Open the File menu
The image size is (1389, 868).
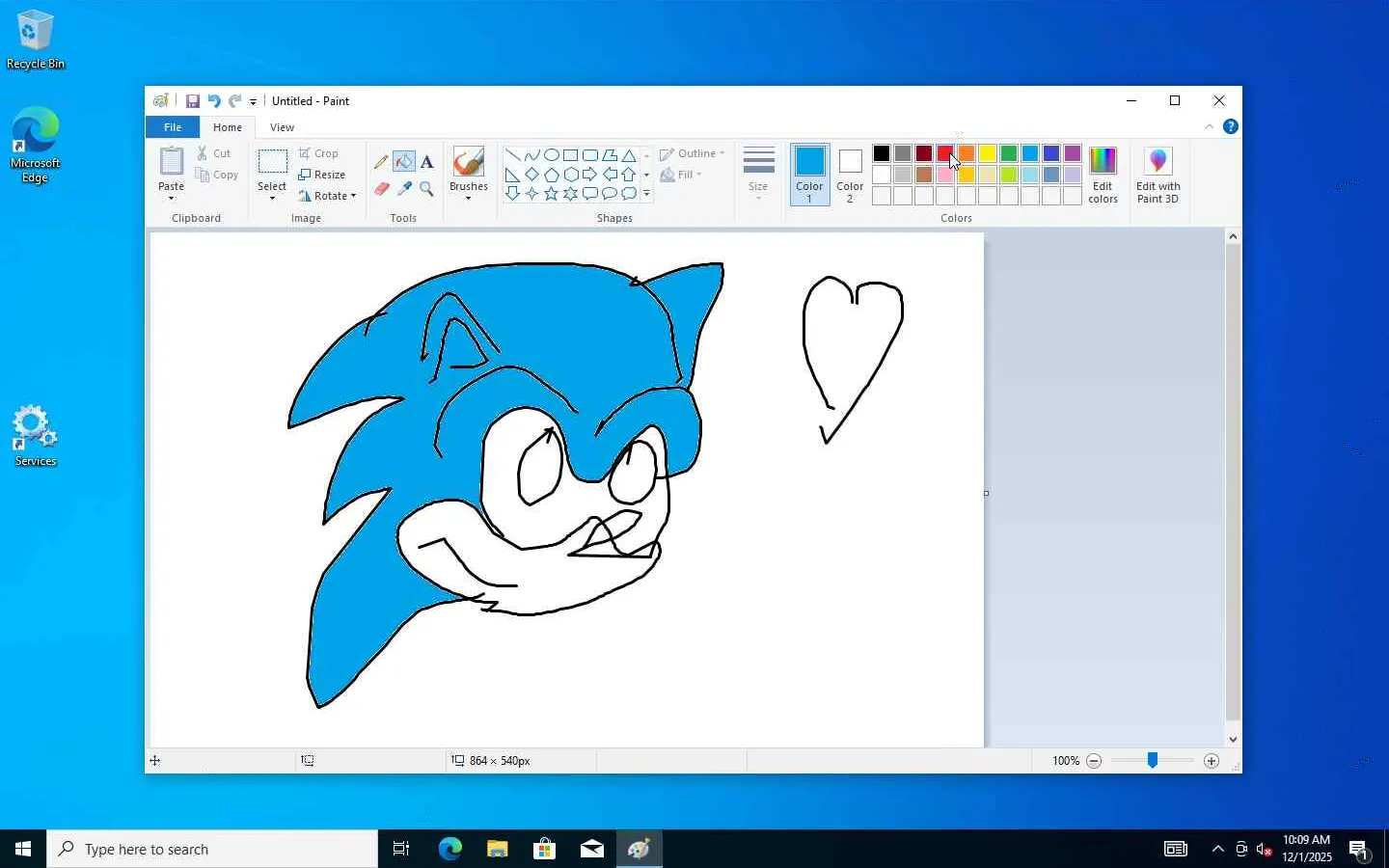coord(172,127)
